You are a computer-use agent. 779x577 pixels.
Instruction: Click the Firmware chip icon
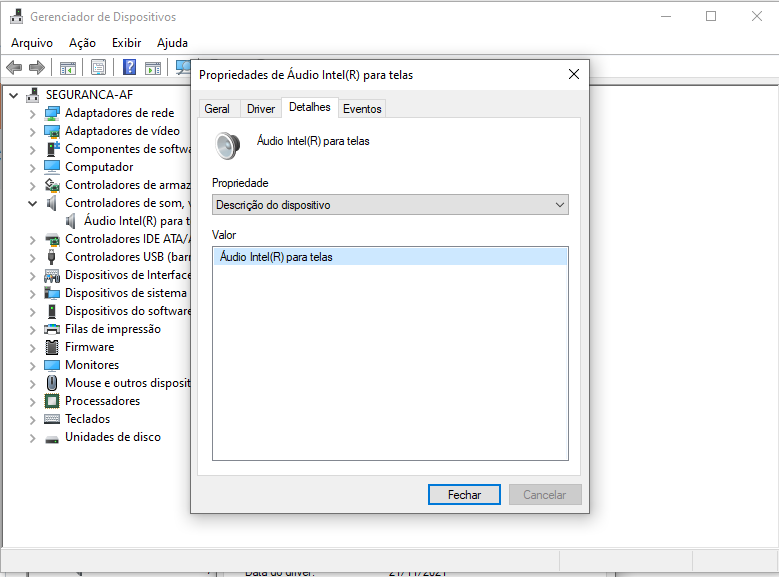(x=52, y=347)
